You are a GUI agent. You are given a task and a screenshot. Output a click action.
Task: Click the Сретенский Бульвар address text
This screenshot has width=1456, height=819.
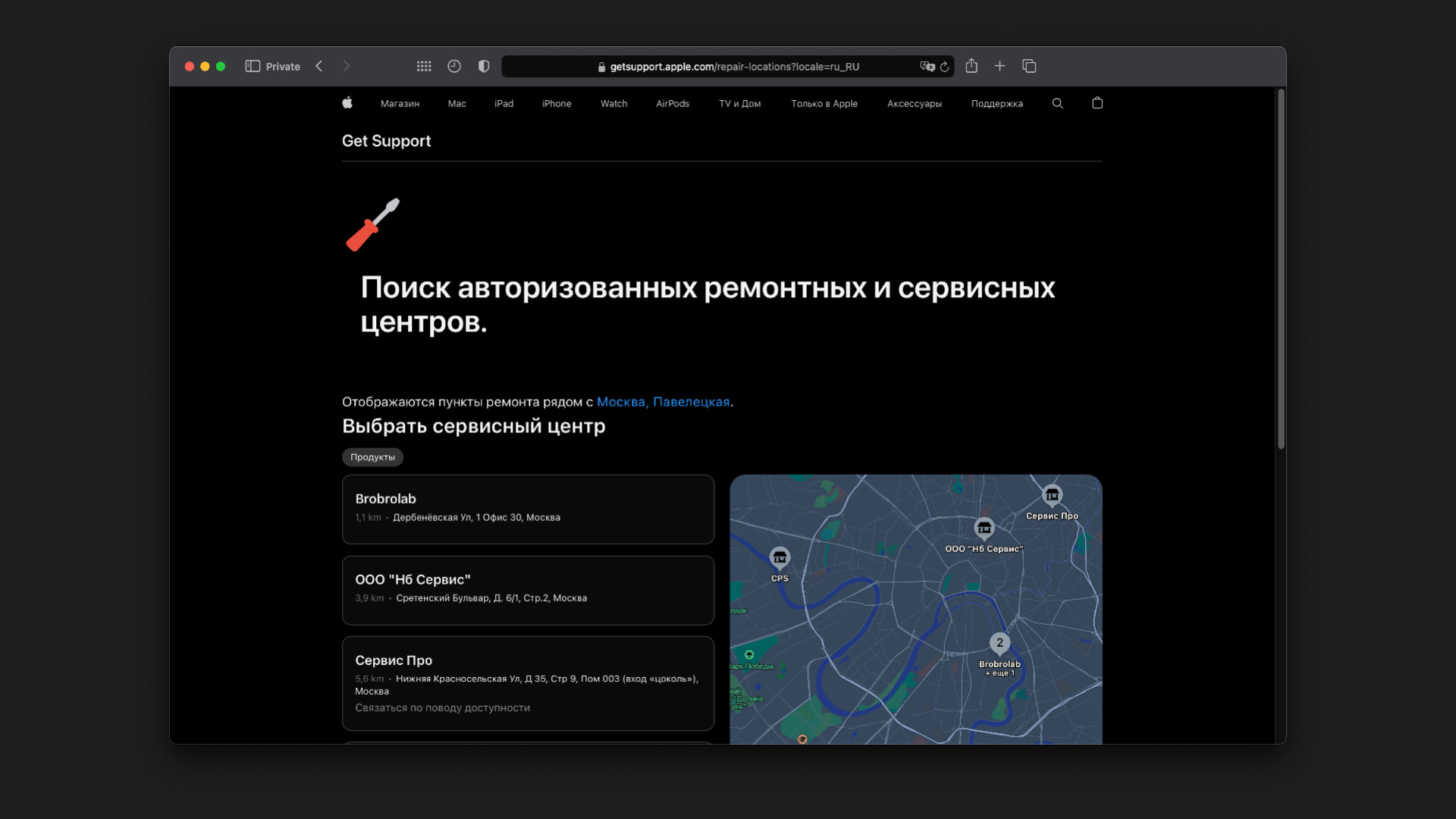pyautogui.click(x=491, y=598)
